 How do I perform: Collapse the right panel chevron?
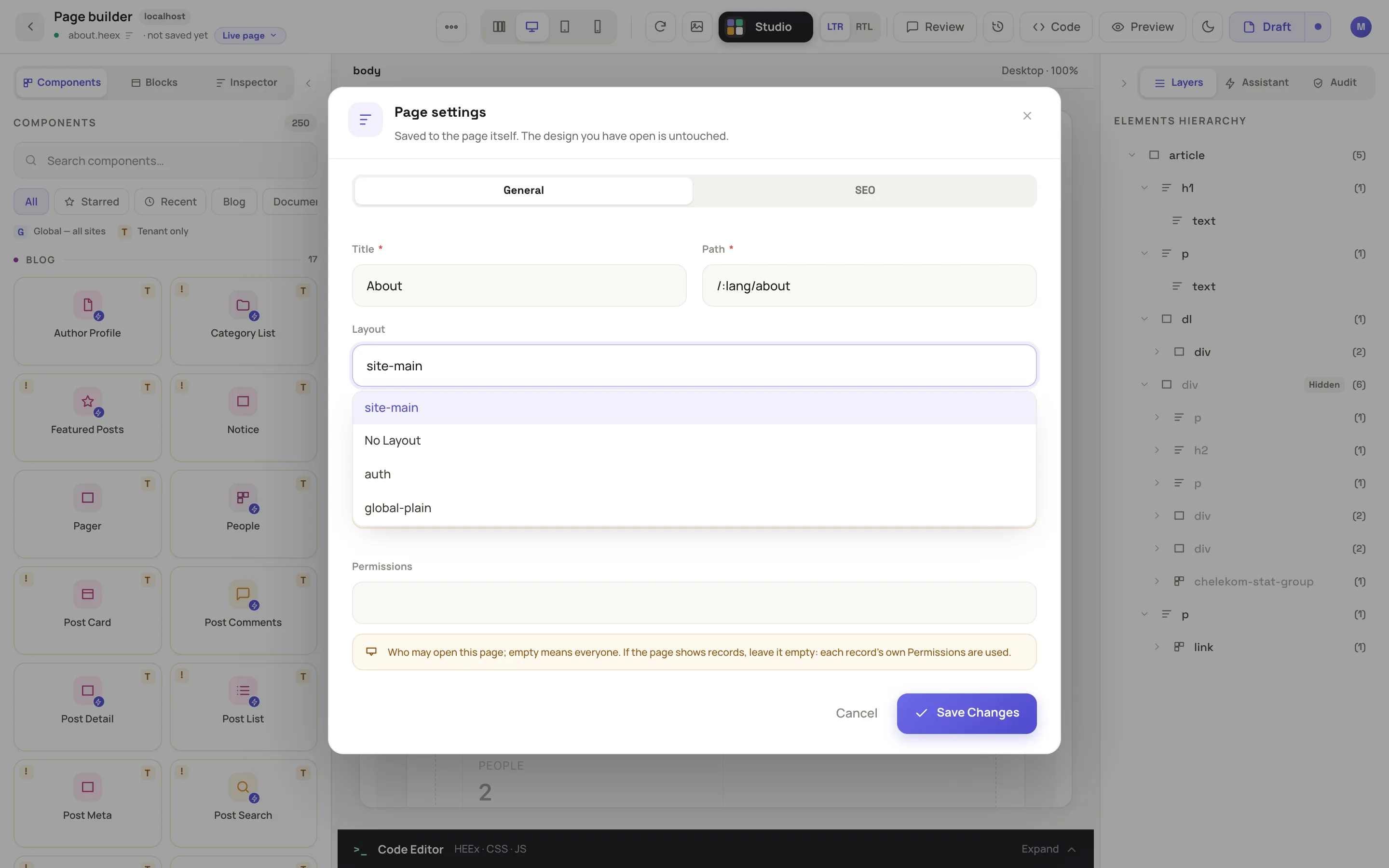point(1124,83)
